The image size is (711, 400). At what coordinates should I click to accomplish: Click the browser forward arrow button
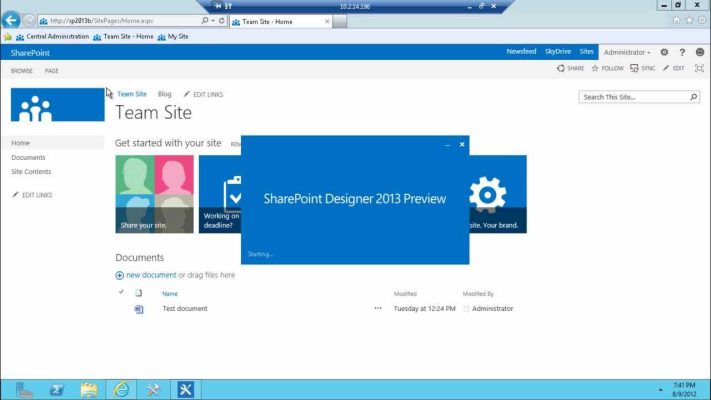pos(29,20)
